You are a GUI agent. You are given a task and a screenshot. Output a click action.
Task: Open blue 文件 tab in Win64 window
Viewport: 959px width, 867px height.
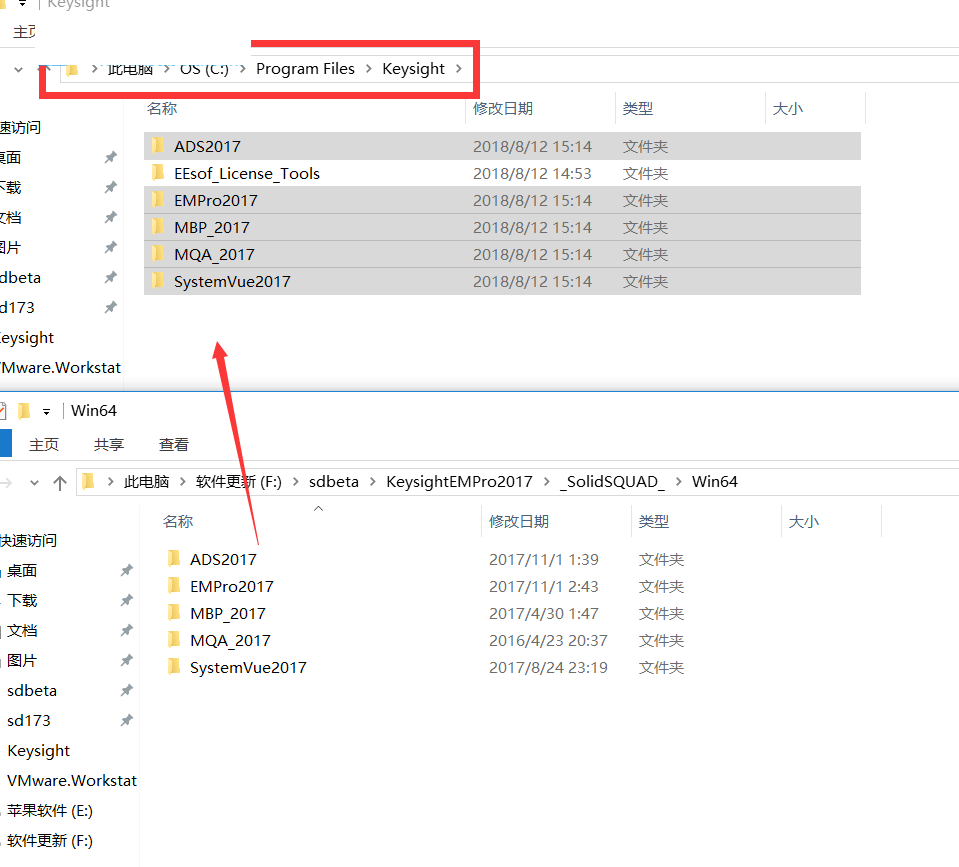6,443
